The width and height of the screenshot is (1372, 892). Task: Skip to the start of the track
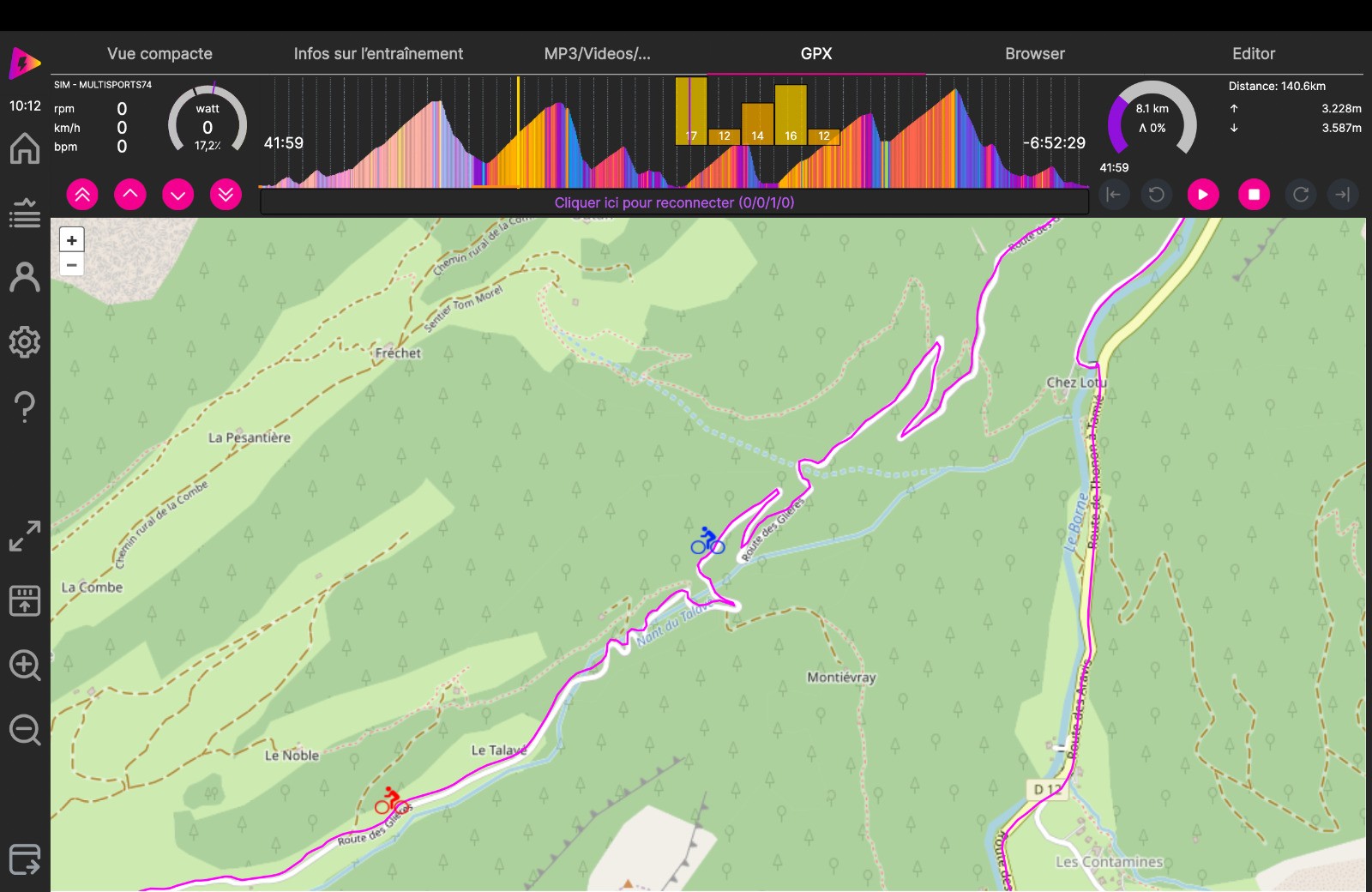(x=1113, y=195)
